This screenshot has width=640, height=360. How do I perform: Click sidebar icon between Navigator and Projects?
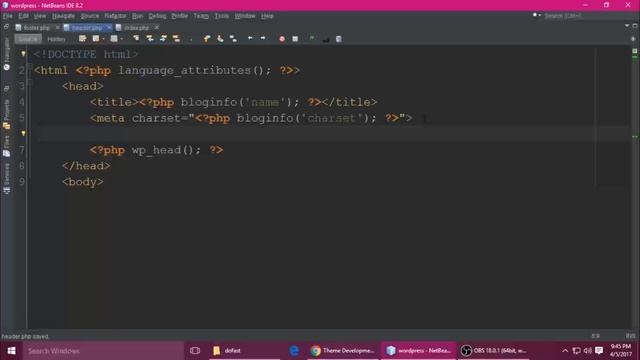7,88
